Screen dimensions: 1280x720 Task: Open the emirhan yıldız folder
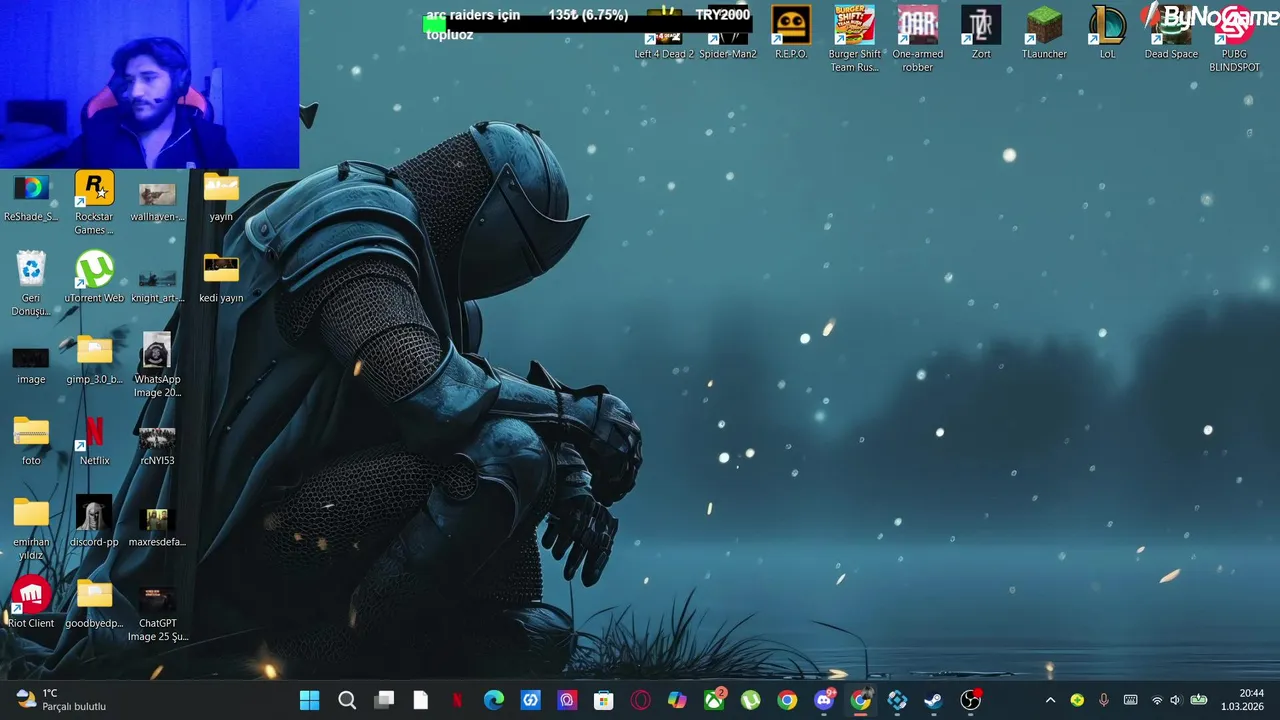(x=31, y=529)
